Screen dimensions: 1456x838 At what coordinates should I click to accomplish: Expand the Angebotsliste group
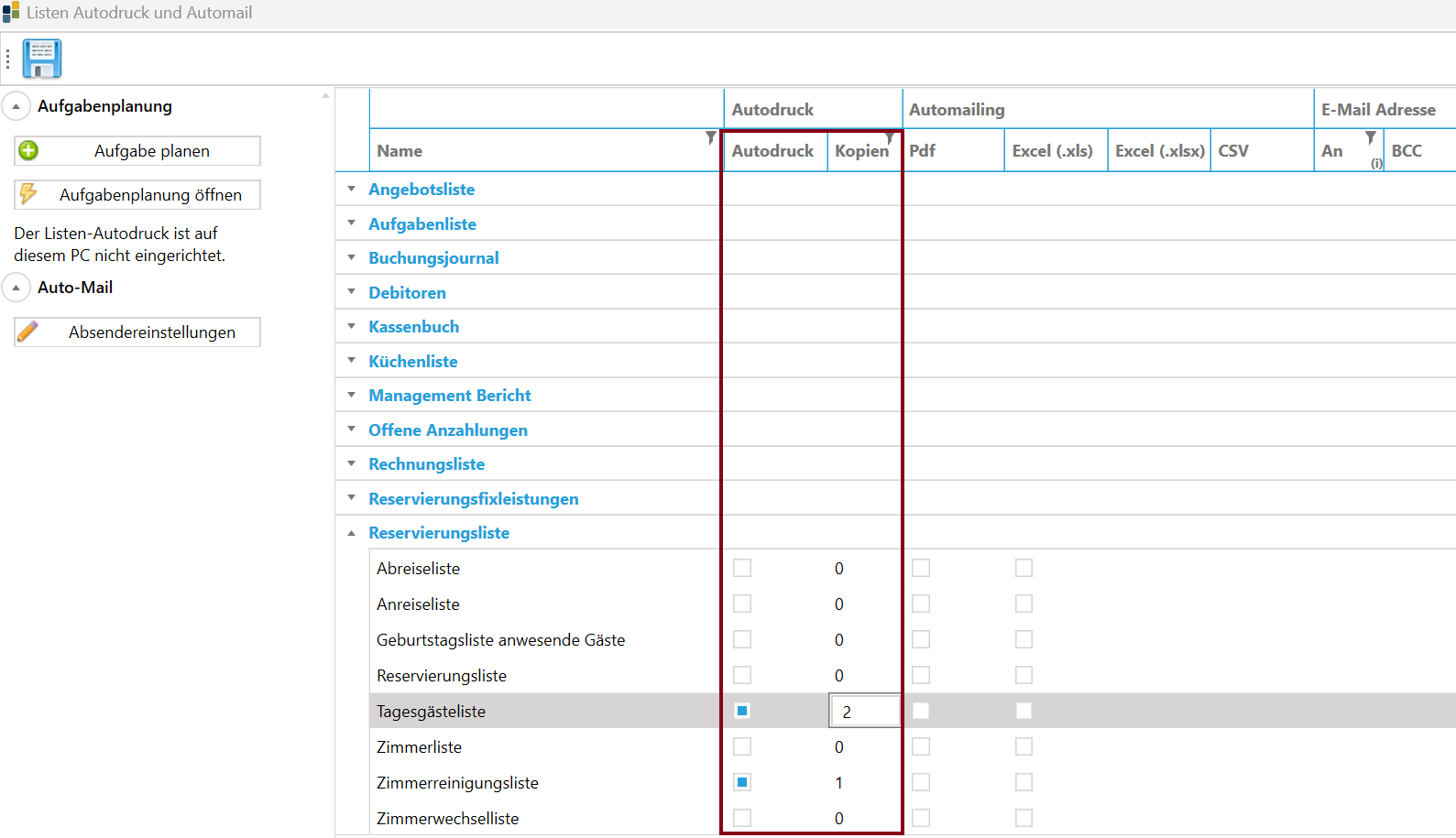point(351,189)
